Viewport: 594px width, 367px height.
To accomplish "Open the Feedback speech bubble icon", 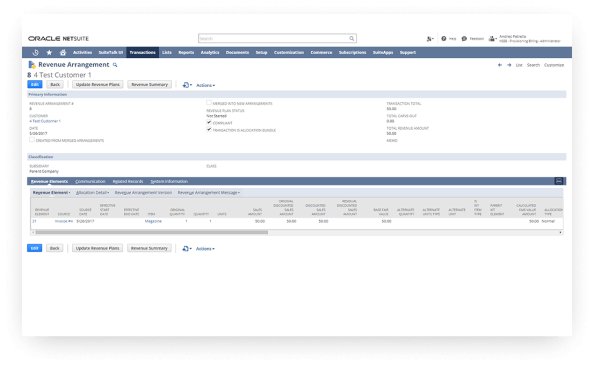I will coord(464,39).
